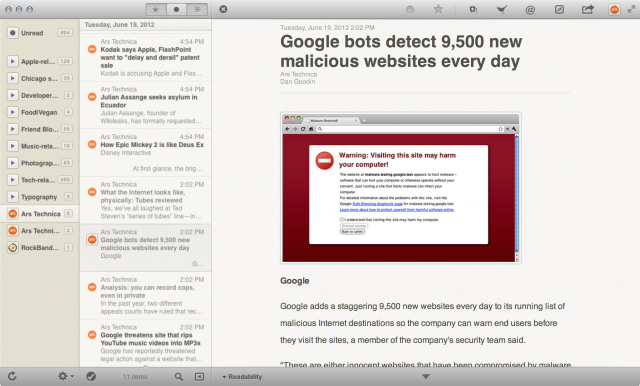This screenshot has width=640, height=386.
Task: Open Google bots detect 9,500 list item
Action: (x=146, y=248)
